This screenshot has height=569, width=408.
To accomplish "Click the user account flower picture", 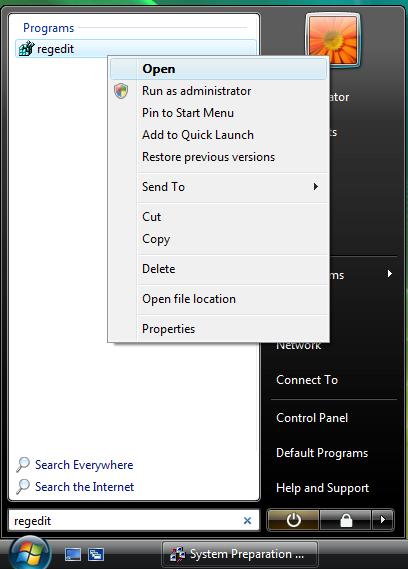I will tap(333, 40).
